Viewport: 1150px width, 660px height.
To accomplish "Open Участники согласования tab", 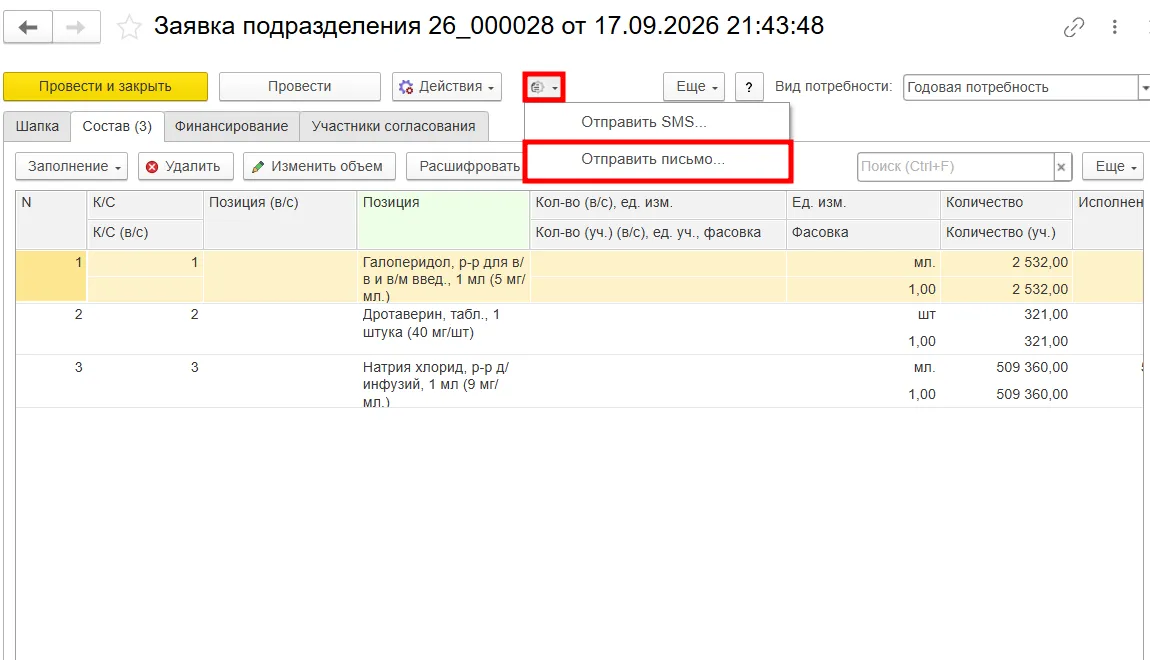I will [x=394, y=126].
